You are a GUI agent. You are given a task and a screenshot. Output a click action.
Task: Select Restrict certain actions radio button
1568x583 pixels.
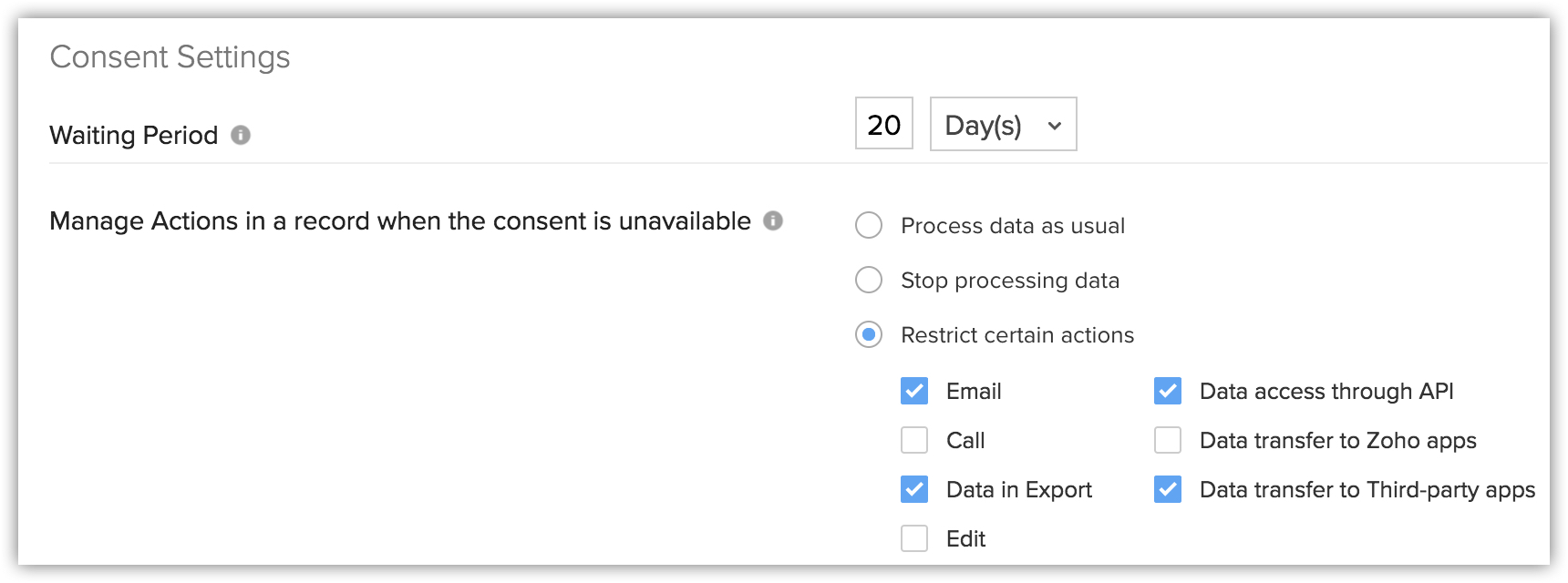pyautogui.click(x=869, y=335)
